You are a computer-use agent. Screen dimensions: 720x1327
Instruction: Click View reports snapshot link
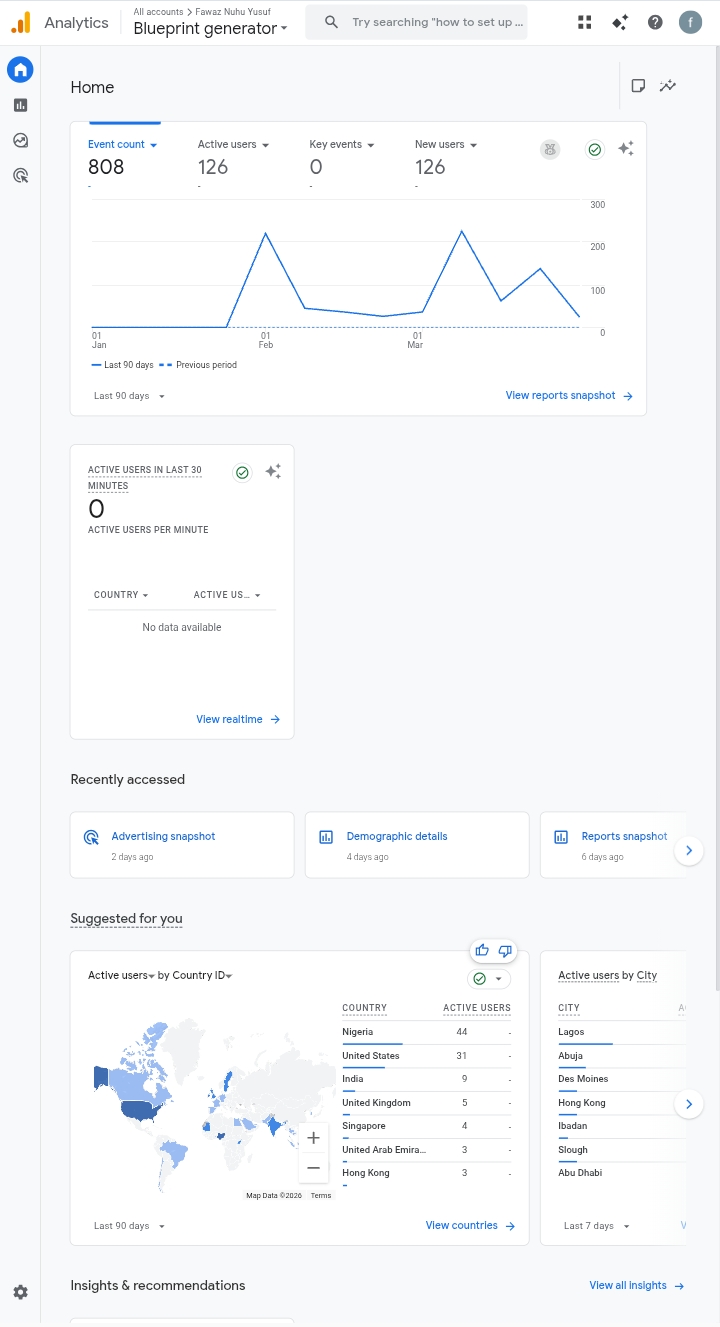568,396
